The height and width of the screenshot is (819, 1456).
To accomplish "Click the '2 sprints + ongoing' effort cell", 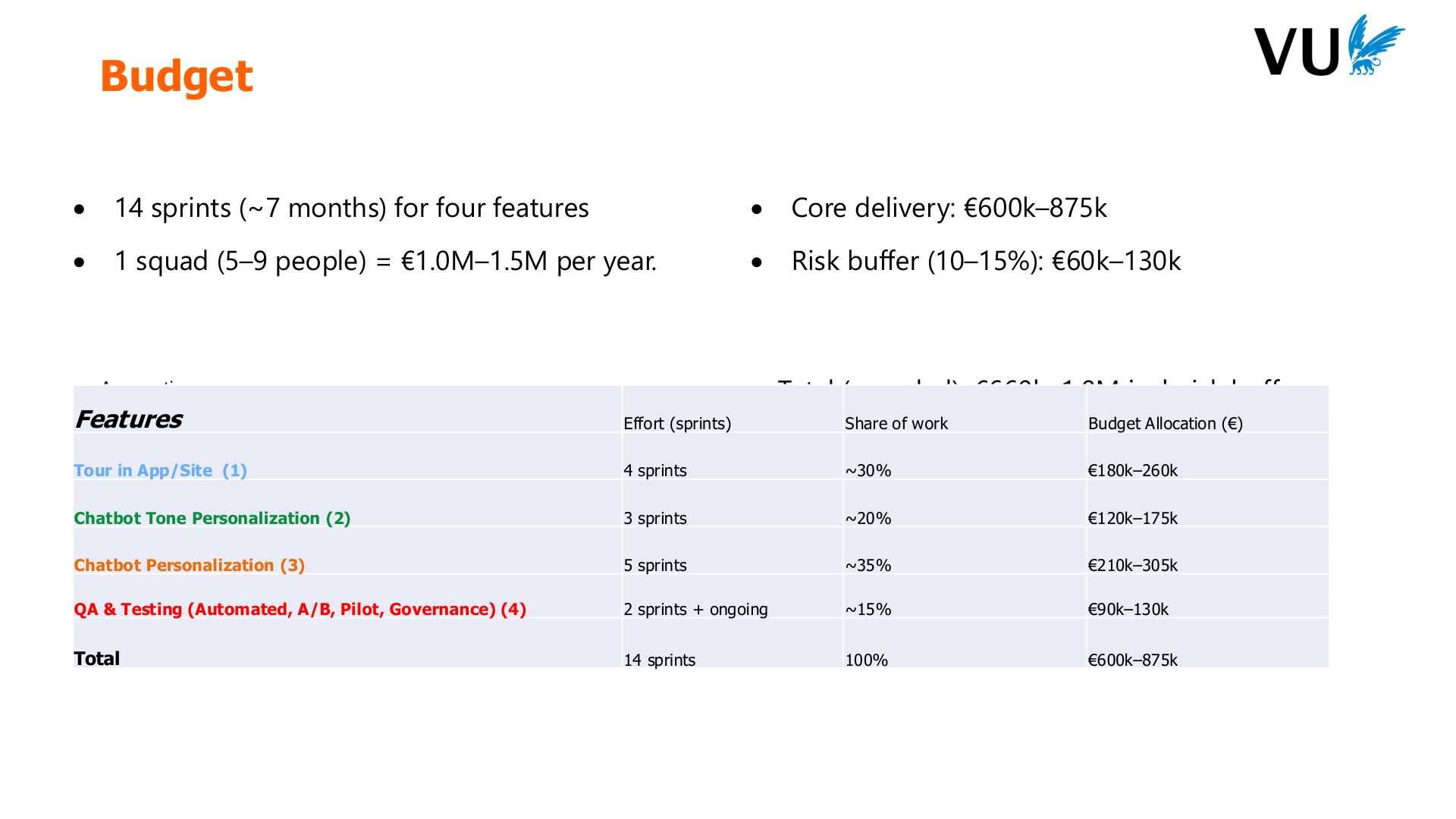I will (x=695, y=609).
